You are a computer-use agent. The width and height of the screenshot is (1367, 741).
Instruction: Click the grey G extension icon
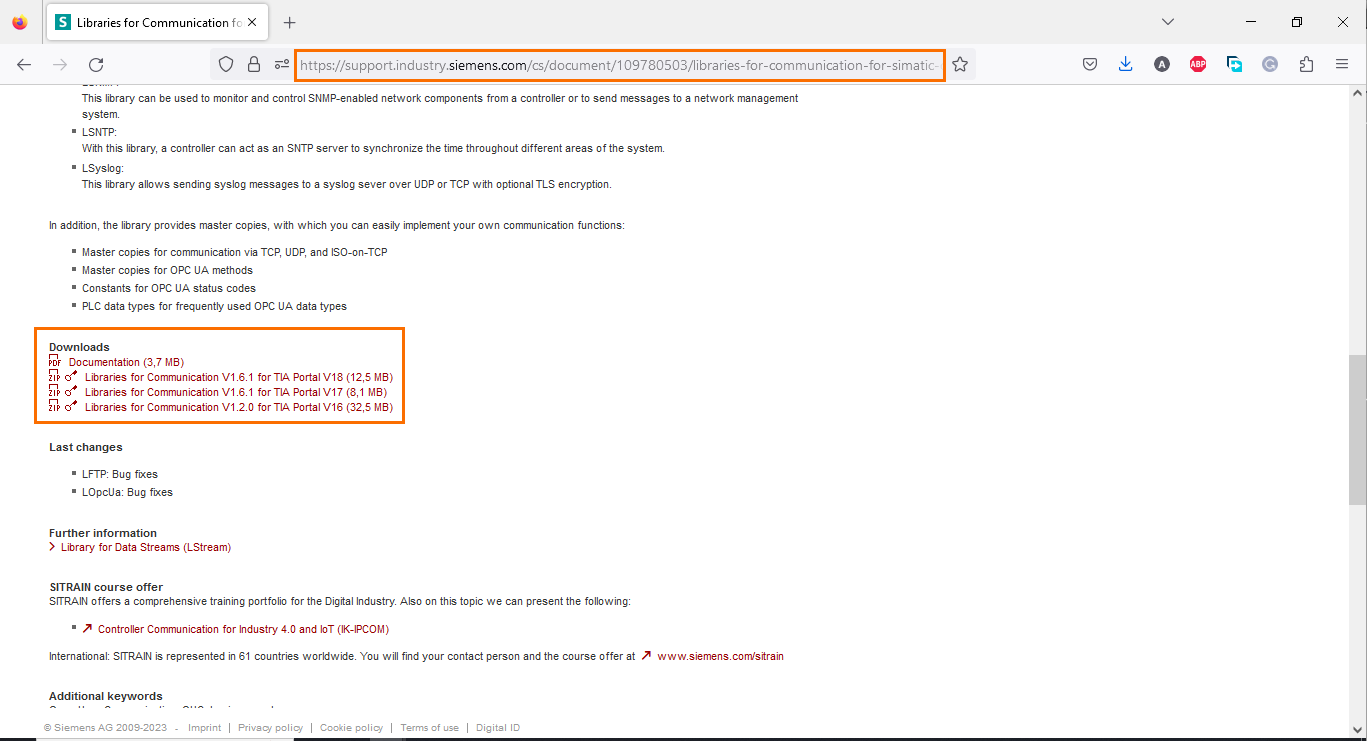tap(1270, 64)
